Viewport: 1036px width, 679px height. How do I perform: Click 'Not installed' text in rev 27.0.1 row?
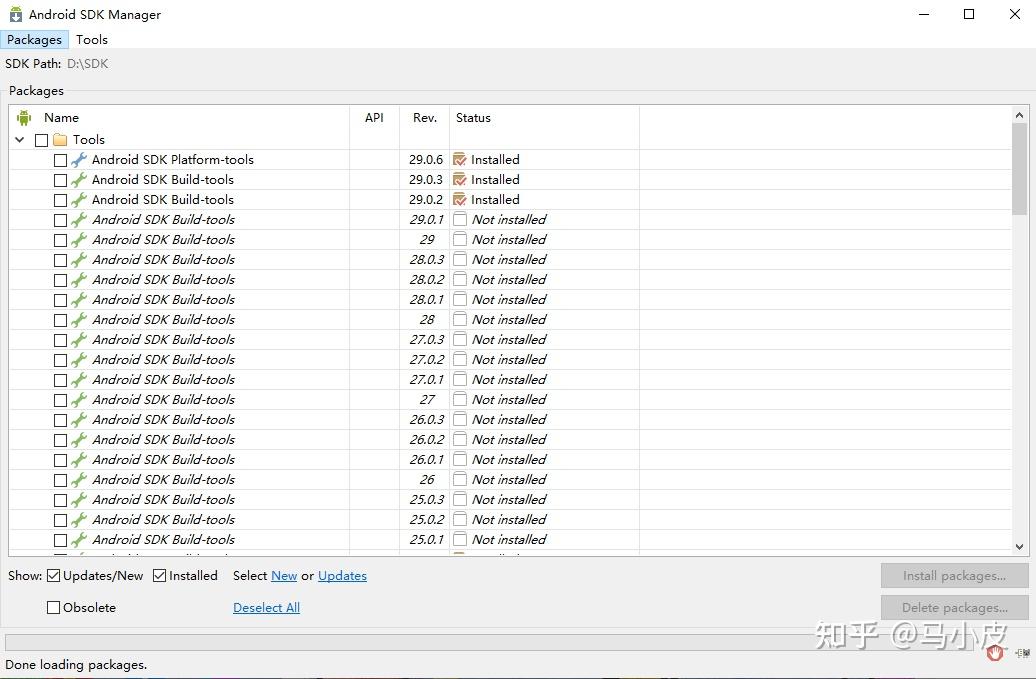pos(509,380)
